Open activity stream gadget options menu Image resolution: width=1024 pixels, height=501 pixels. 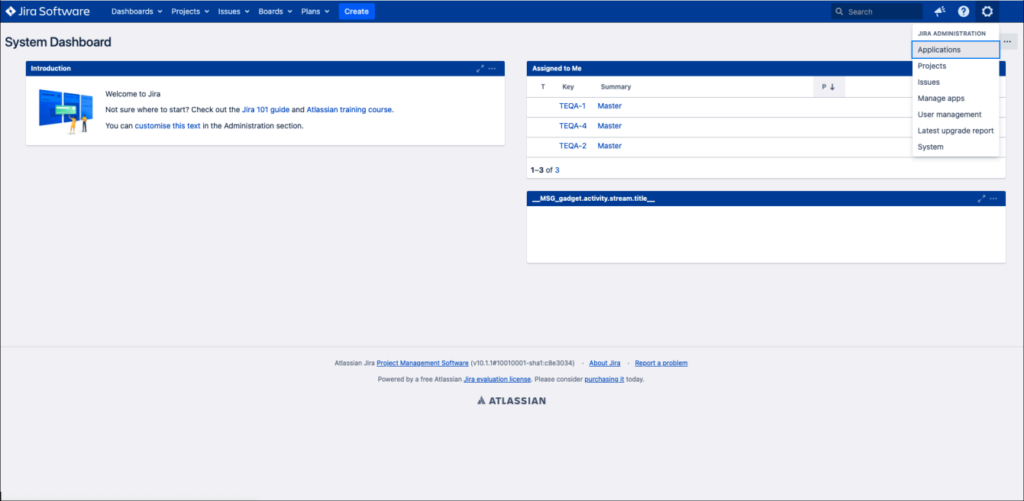(993, 199)
